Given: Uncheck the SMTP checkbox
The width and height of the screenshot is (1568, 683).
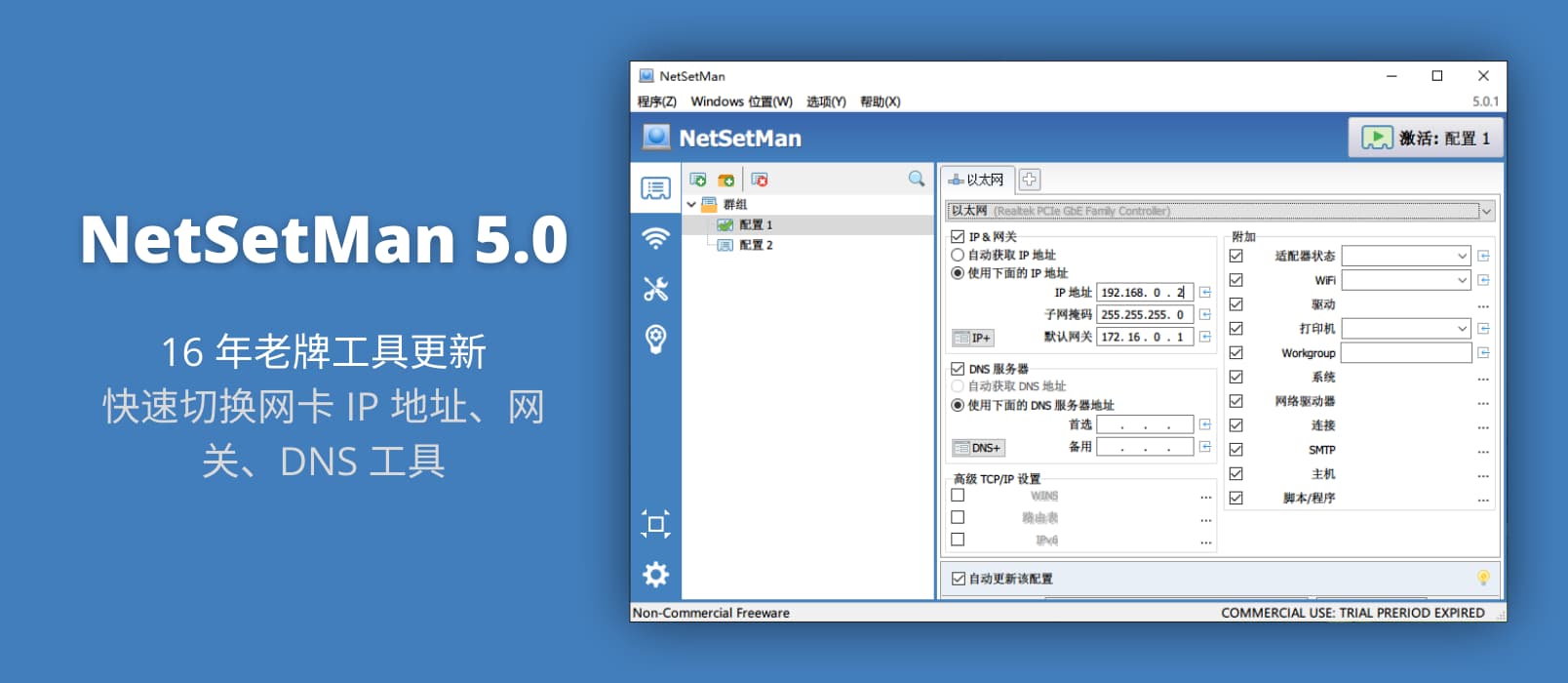Looking at the screenshot, I should point(1236,450).
